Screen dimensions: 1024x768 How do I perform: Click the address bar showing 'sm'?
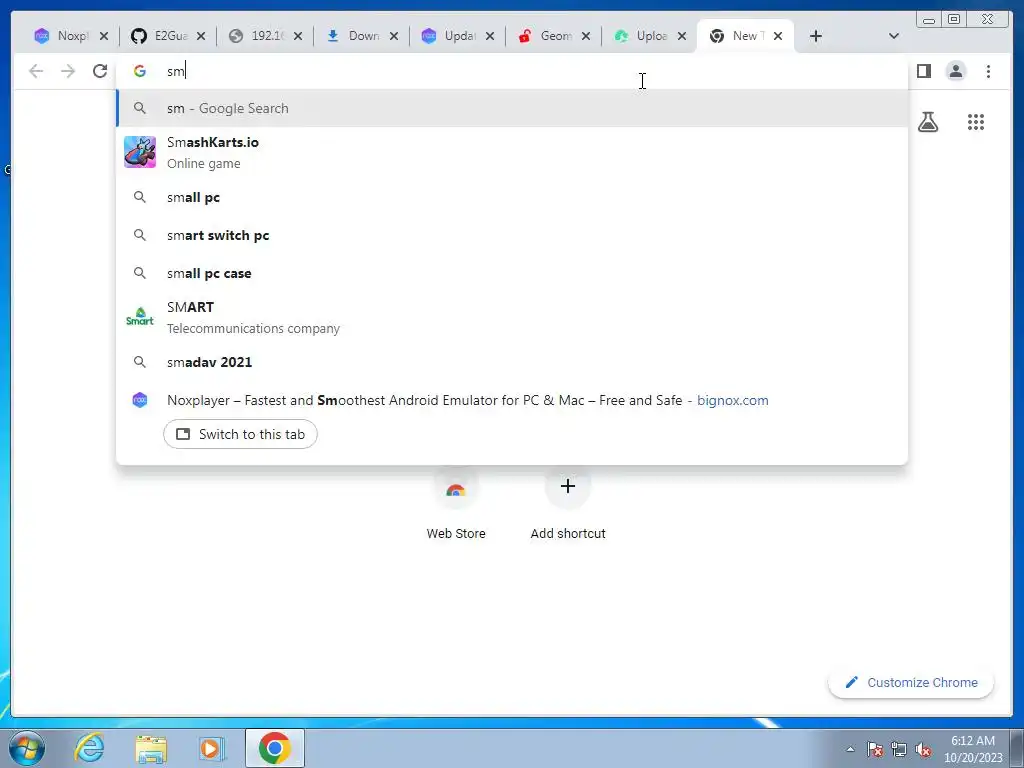coord(512,71)
